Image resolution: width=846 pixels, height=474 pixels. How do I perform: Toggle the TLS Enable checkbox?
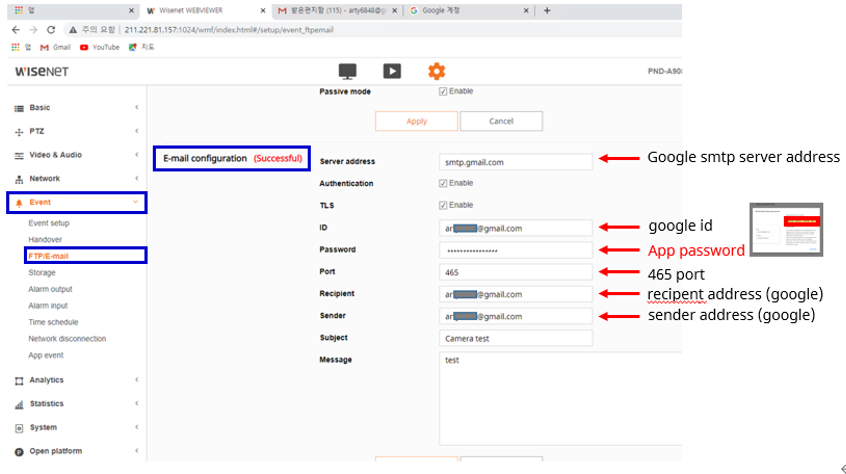(443, 205)
